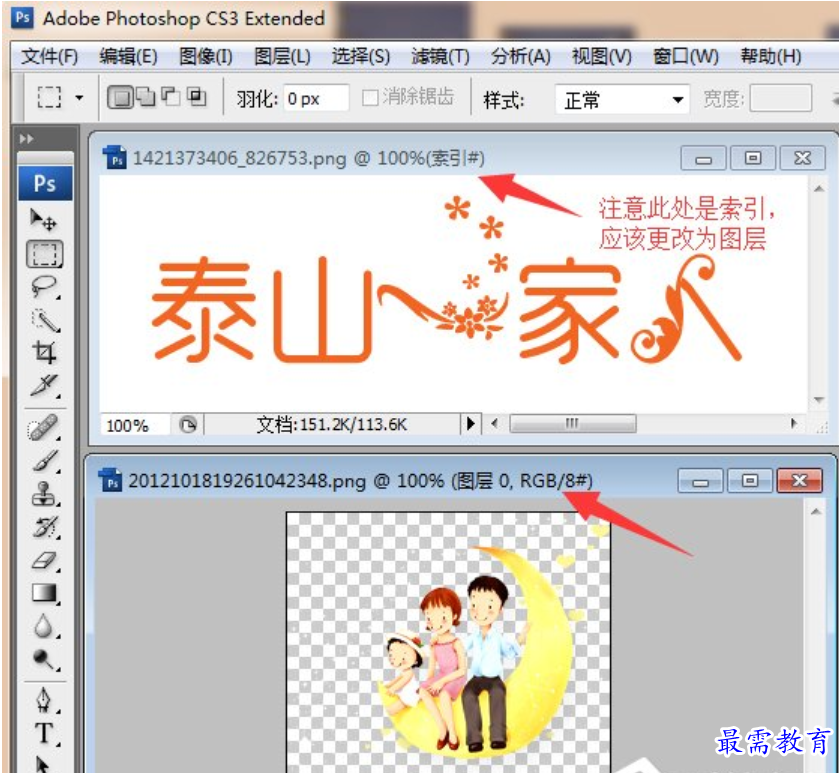This screenshot has width=839, height=773.
Task: Select the Dodge tool
Action: 44,659
